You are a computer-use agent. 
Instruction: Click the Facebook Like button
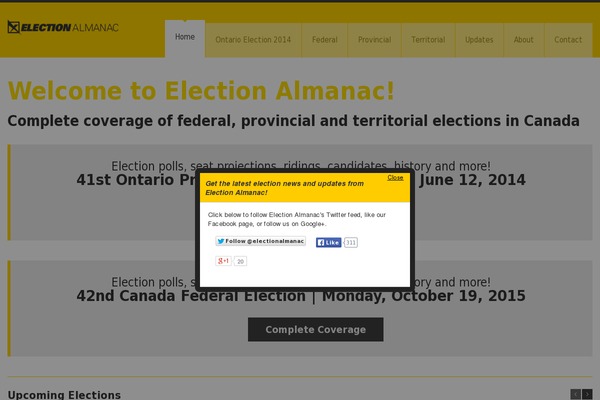tap(328, 242)
